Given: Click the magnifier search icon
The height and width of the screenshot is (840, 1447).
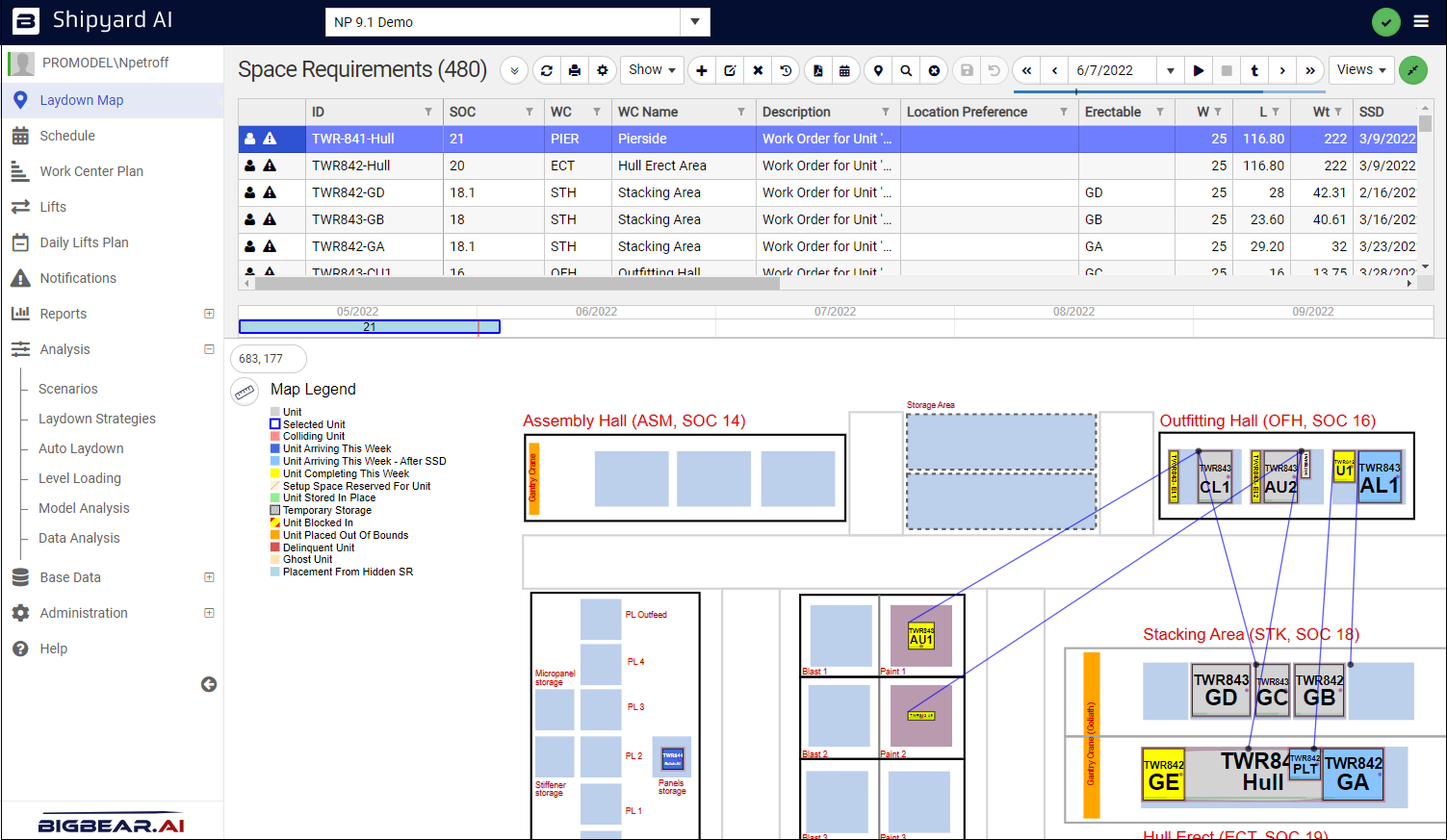Looking at the screenshot, I should (x=906, y=70).
